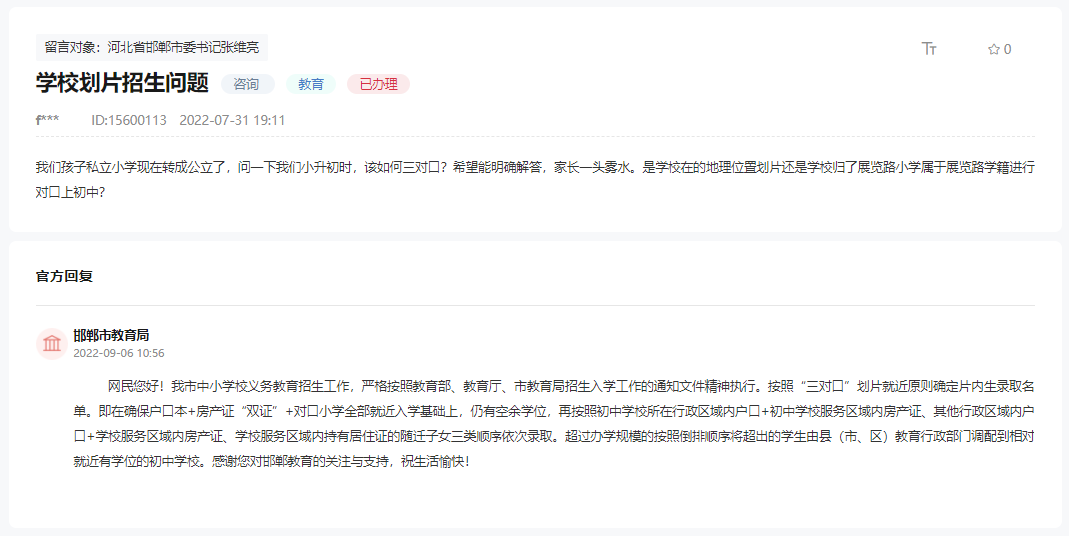The image size is (1069, 536).
Task: Click the 官方回复 heading
Action: (64, 276)
